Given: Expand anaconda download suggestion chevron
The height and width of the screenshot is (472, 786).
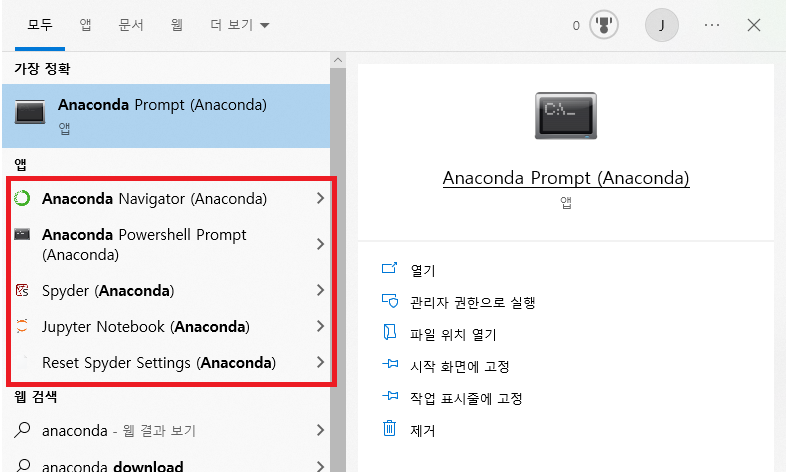Looking at the screenshot, I should 320,466.
